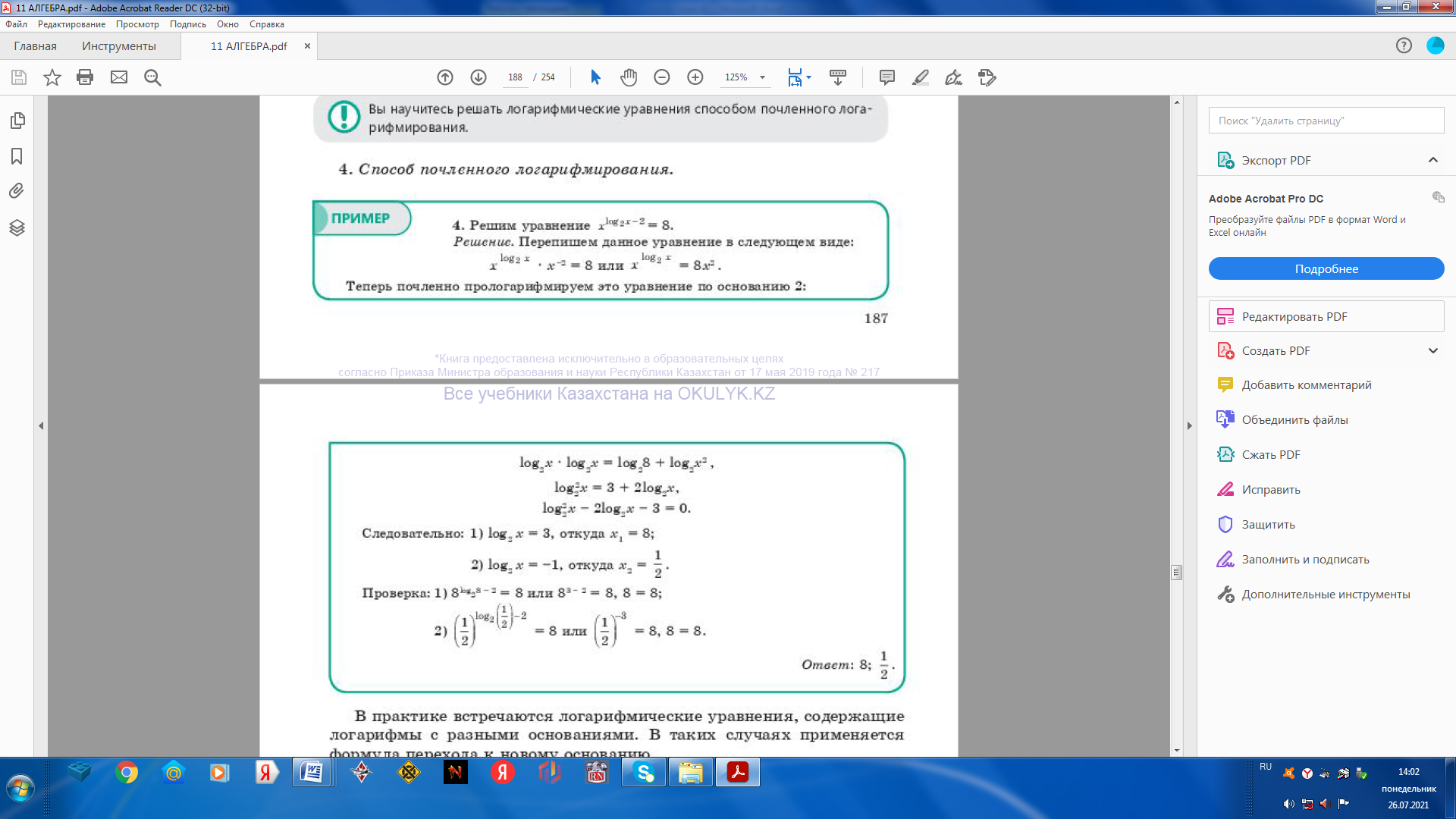Click the Highlight text pen icon
Viewport: 1456px width, 819px height.
pyautogui.click(x=921, y=77)
